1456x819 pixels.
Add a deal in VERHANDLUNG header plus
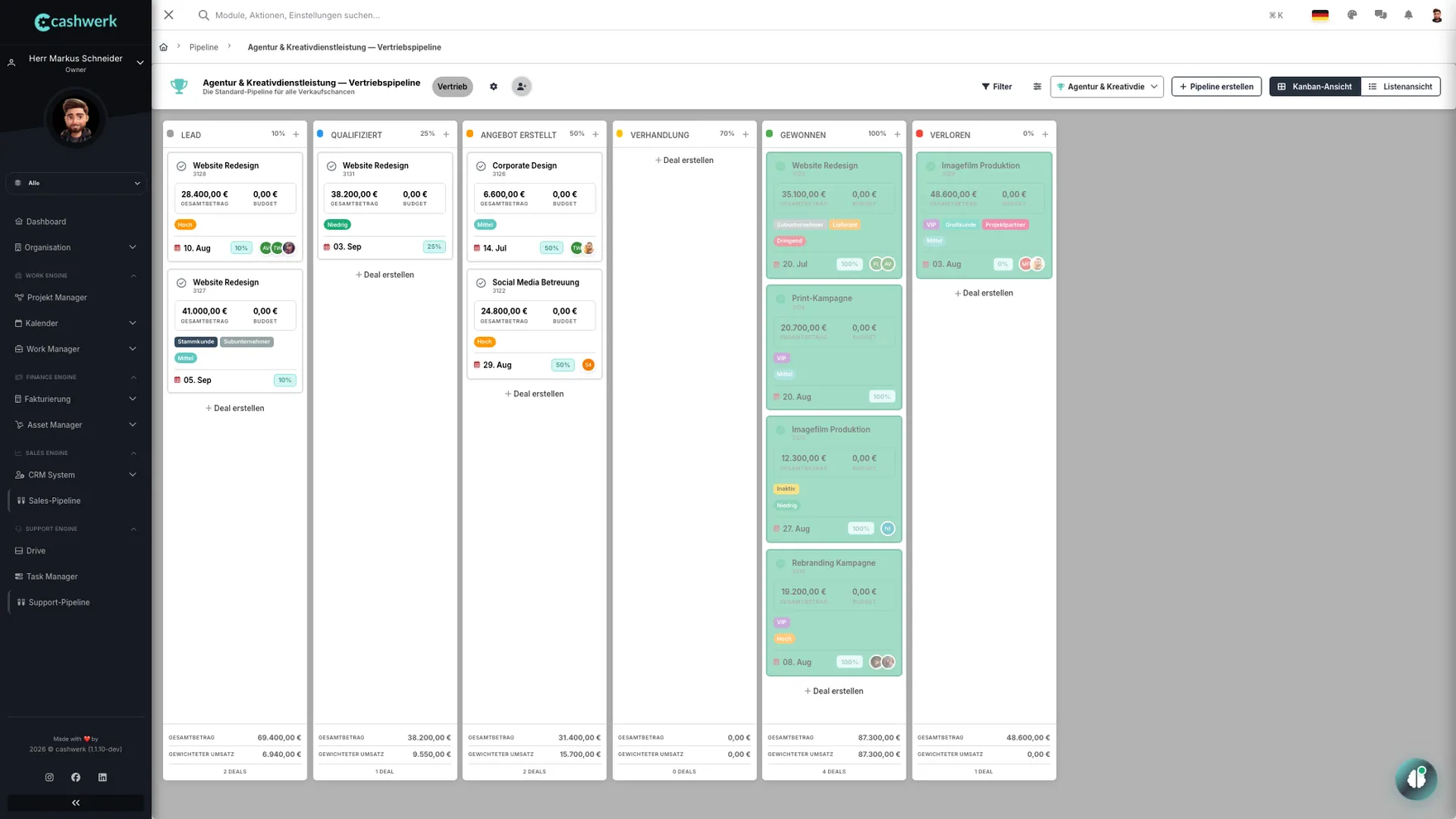click(x=745, y=134)
